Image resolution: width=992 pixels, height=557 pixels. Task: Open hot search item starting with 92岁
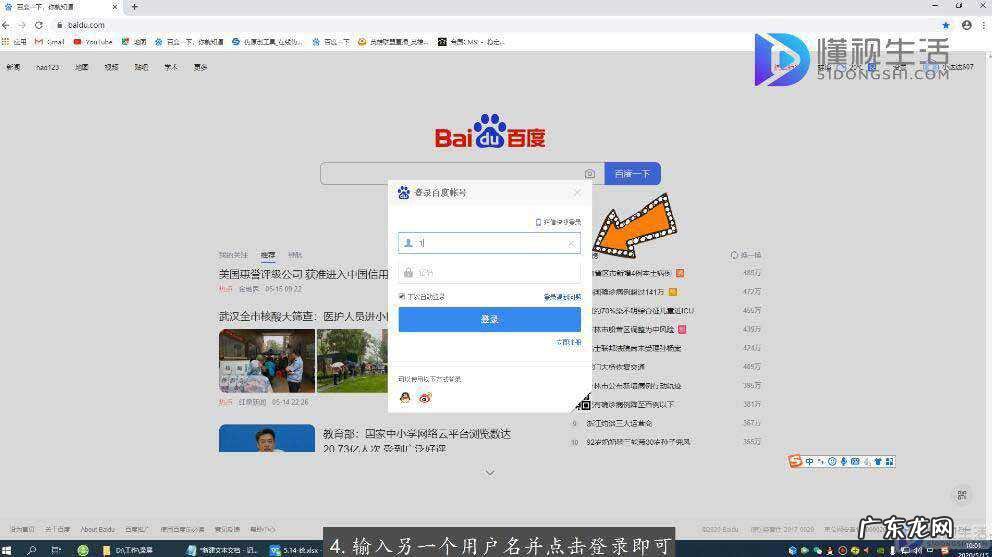click(x=638, y=442)
